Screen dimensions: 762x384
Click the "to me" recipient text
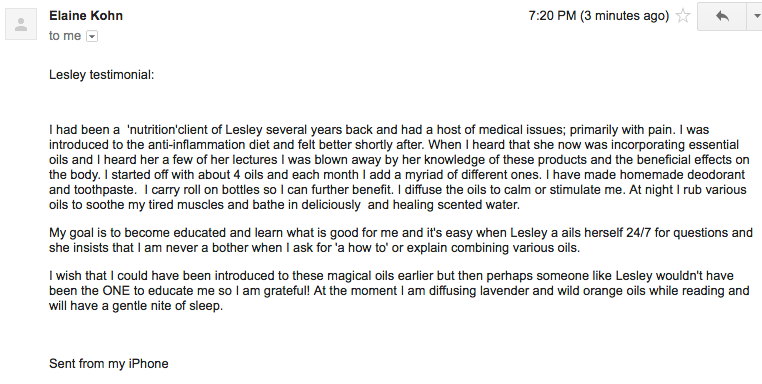65,35
